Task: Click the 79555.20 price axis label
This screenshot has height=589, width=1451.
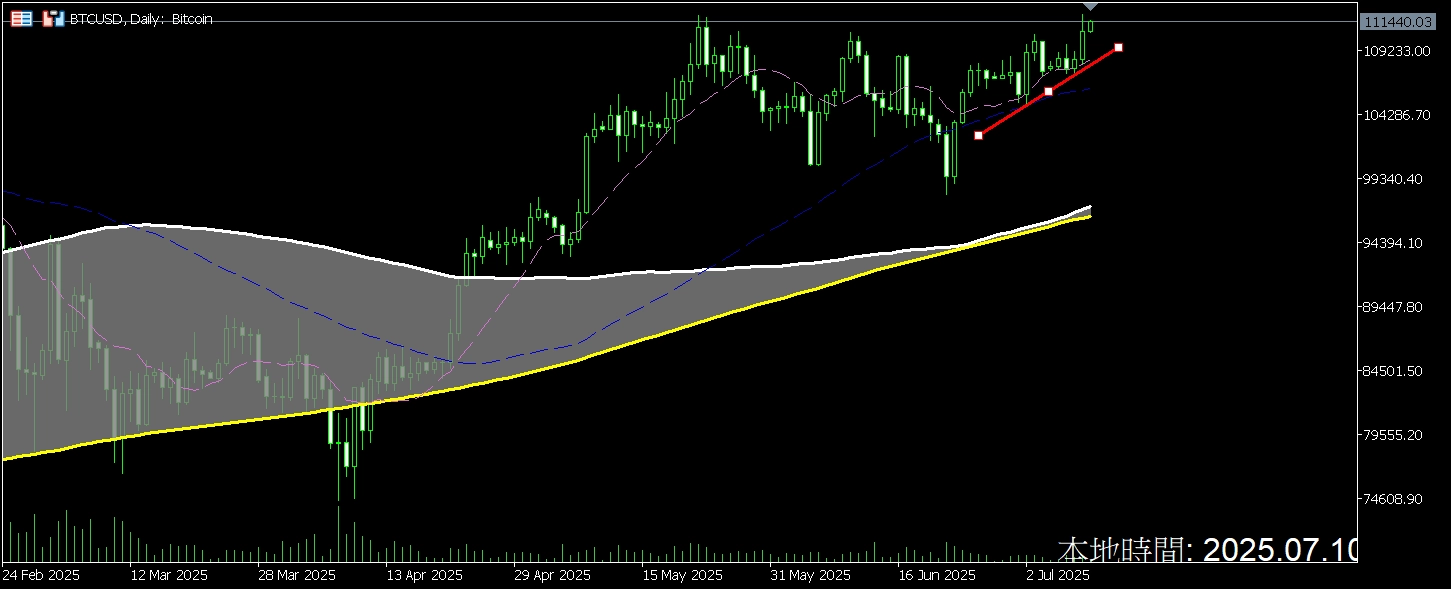Action: click(1392, 435)
